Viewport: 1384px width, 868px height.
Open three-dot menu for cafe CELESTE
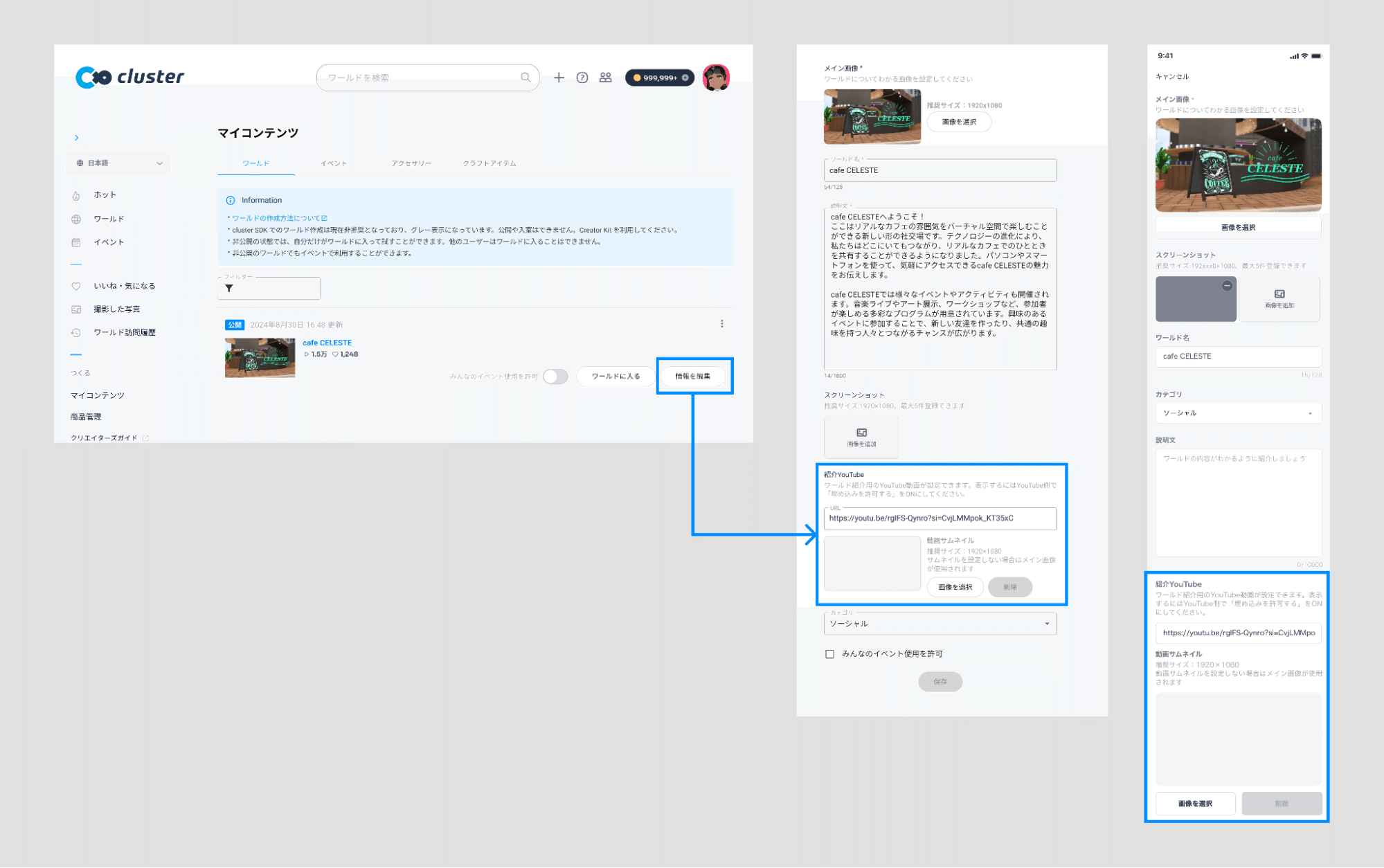pos(721,324)
